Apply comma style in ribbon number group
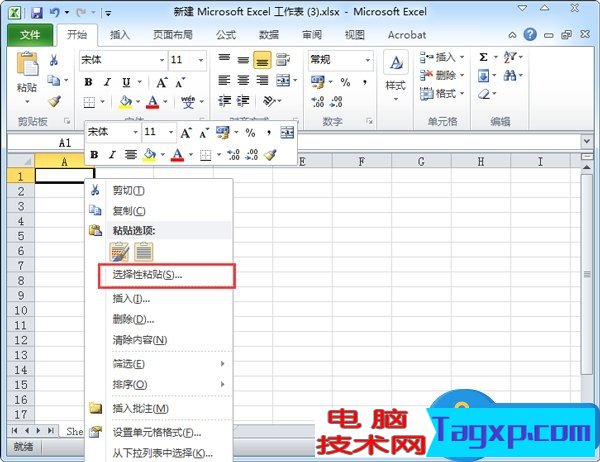The width and height of the screenshot is (600, 462). click(365, 82)
